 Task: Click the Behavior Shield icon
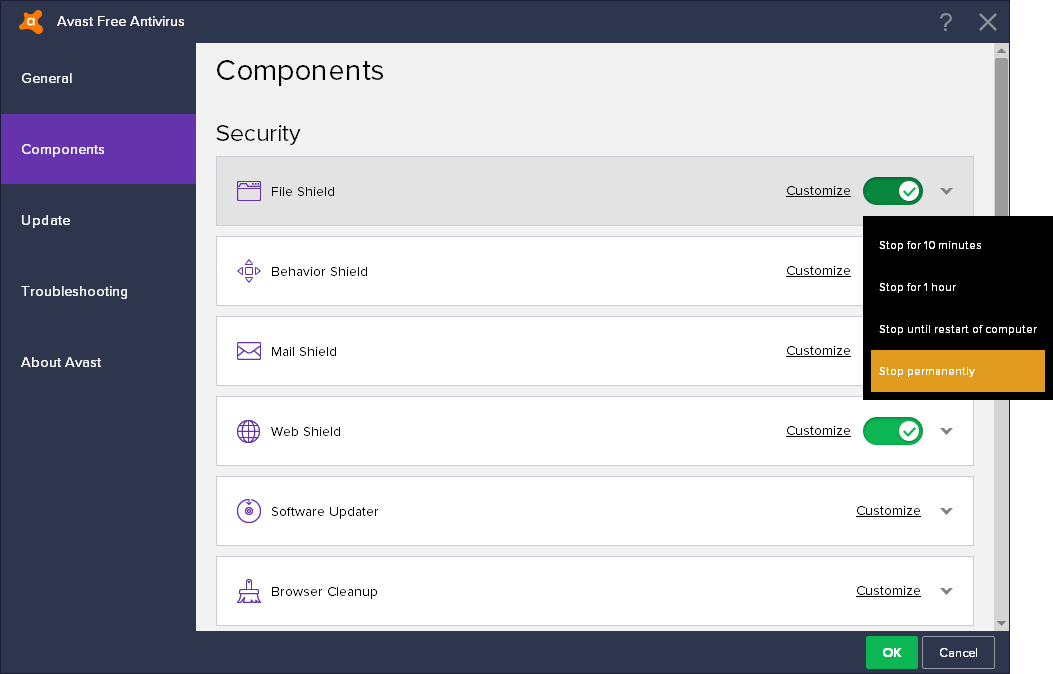click(248, 271)
